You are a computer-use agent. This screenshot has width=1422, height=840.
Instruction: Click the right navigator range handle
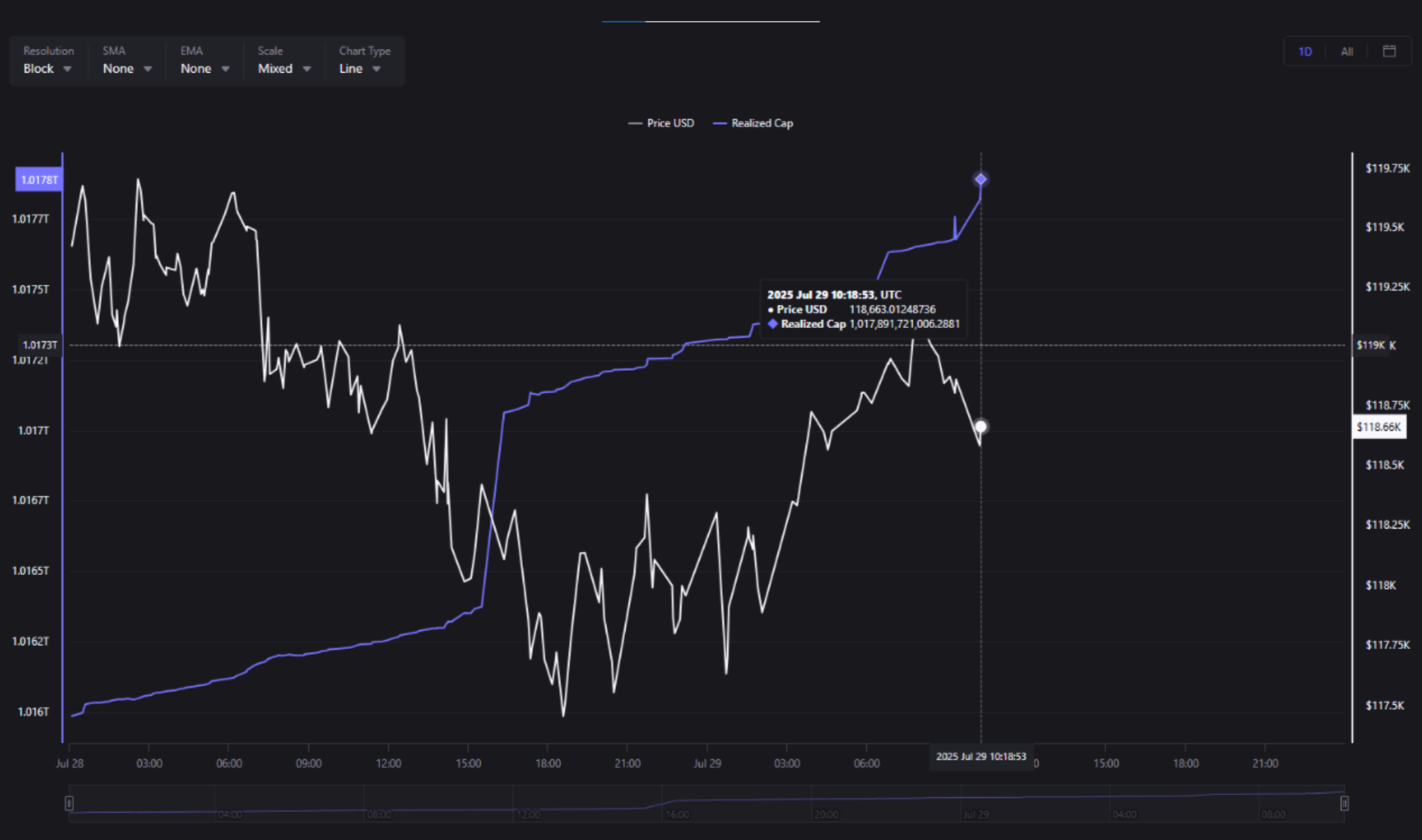pos(1344,803)
